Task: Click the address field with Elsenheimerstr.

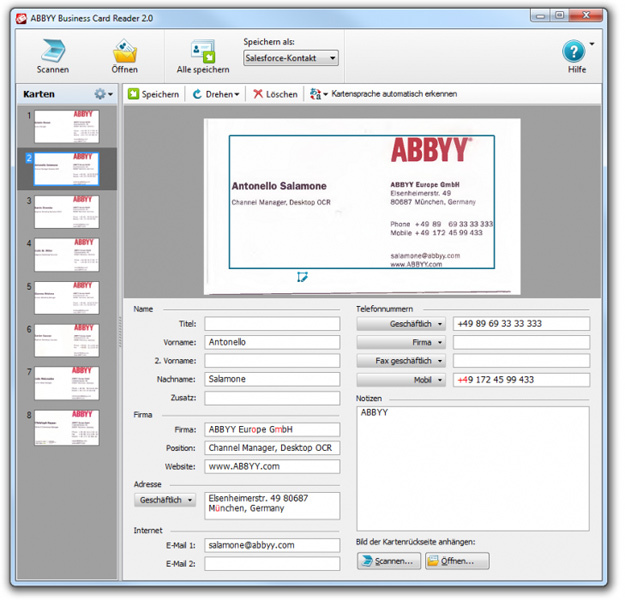Action: [x=272, y=506]
